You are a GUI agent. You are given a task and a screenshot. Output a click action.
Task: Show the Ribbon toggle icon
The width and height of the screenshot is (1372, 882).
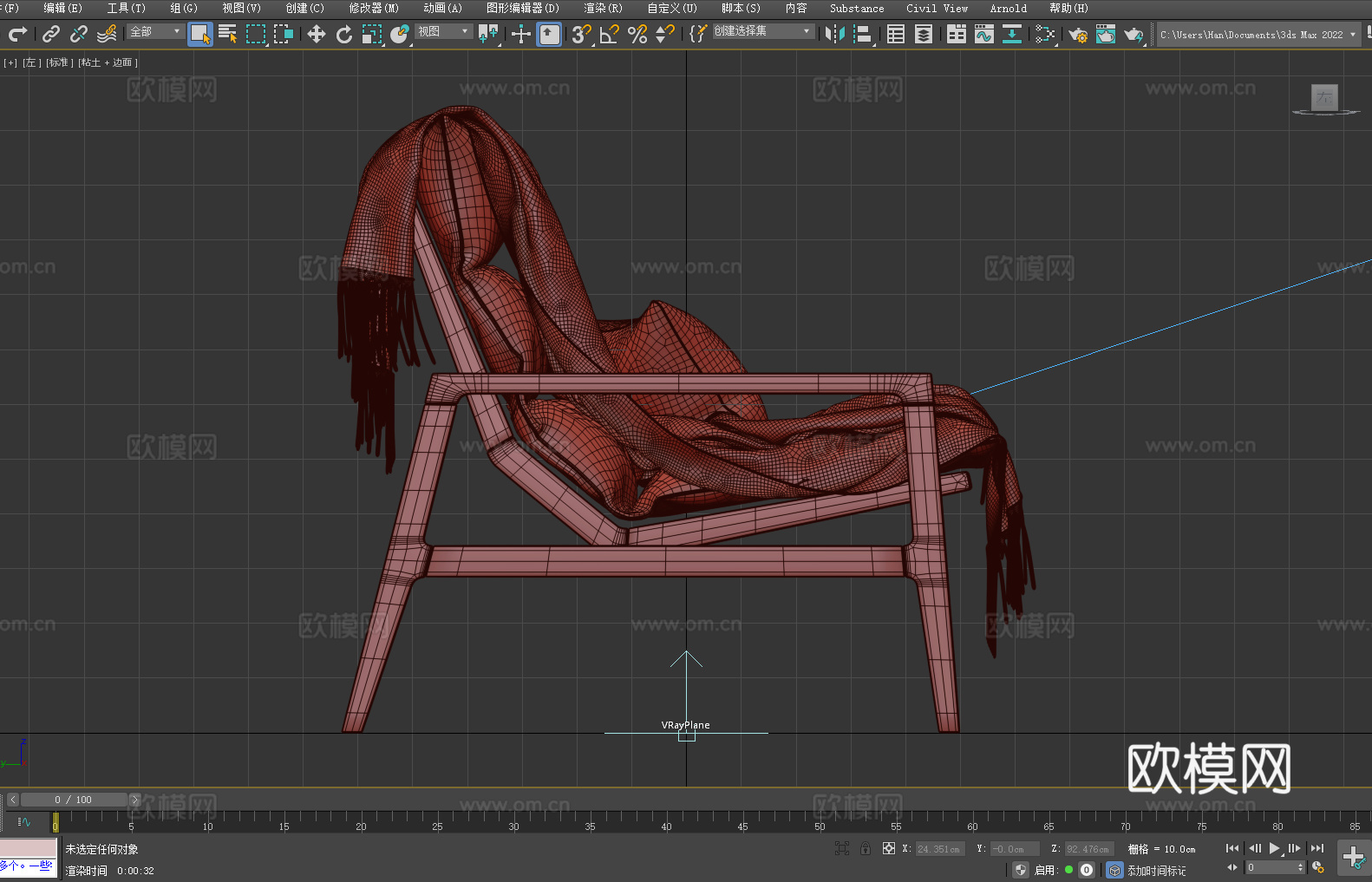coord(957,34)
